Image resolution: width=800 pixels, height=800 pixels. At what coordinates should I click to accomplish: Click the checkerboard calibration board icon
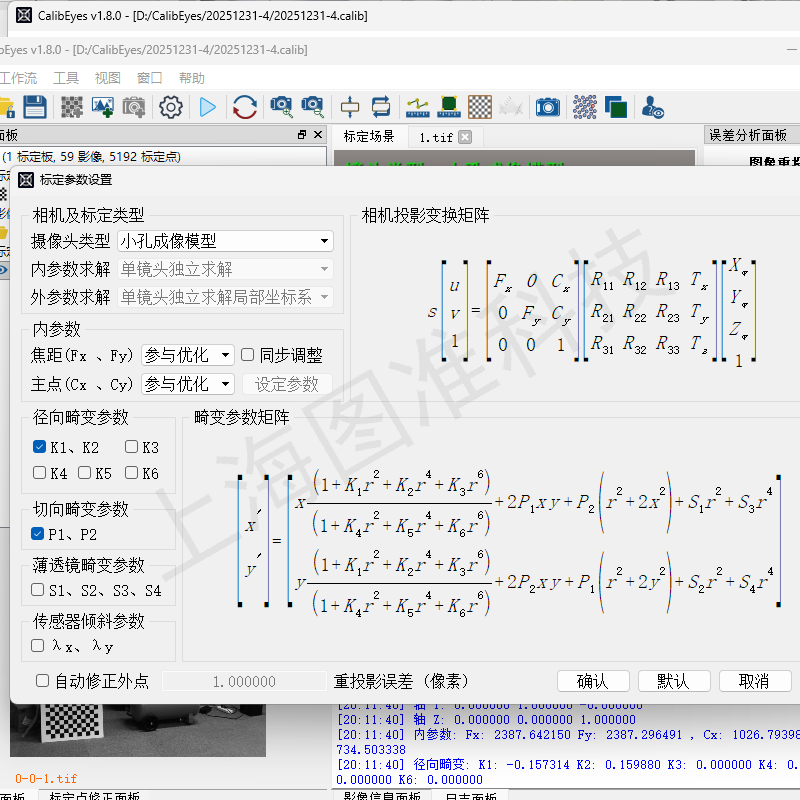tap(480, 106)
